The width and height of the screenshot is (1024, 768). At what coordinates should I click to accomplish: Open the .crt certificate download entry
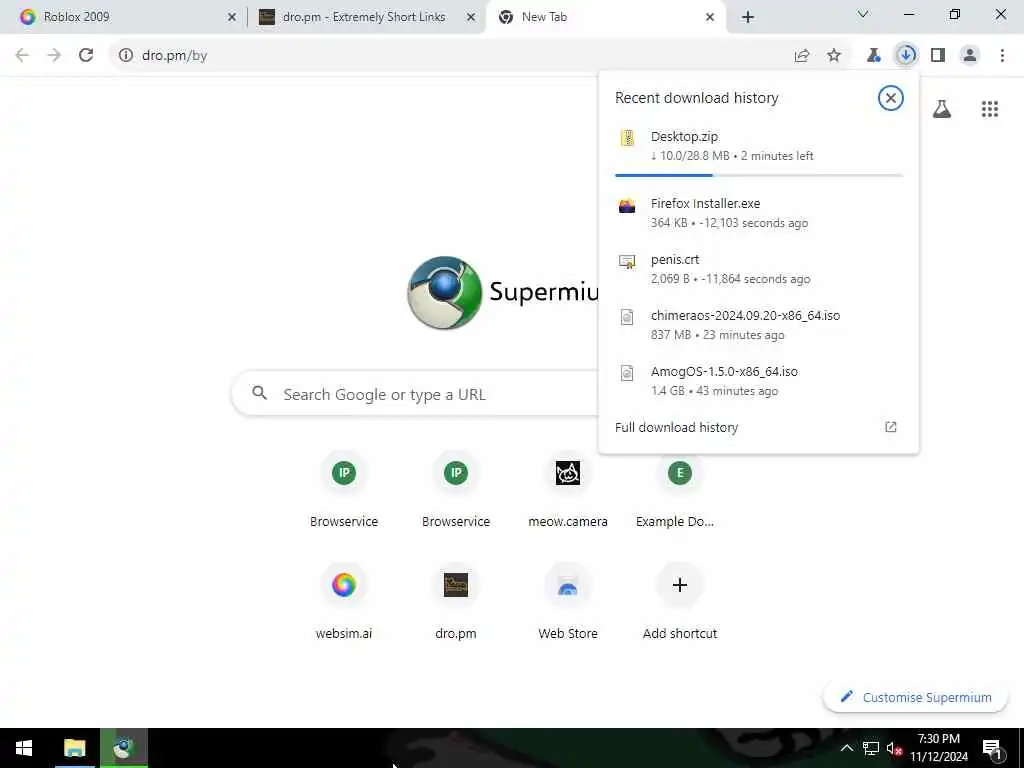click(758, 269)
